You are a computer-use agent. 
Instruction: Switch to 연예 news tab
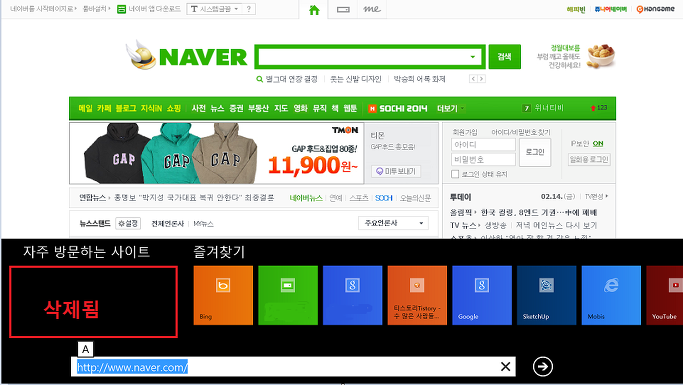tap(336, 198)
